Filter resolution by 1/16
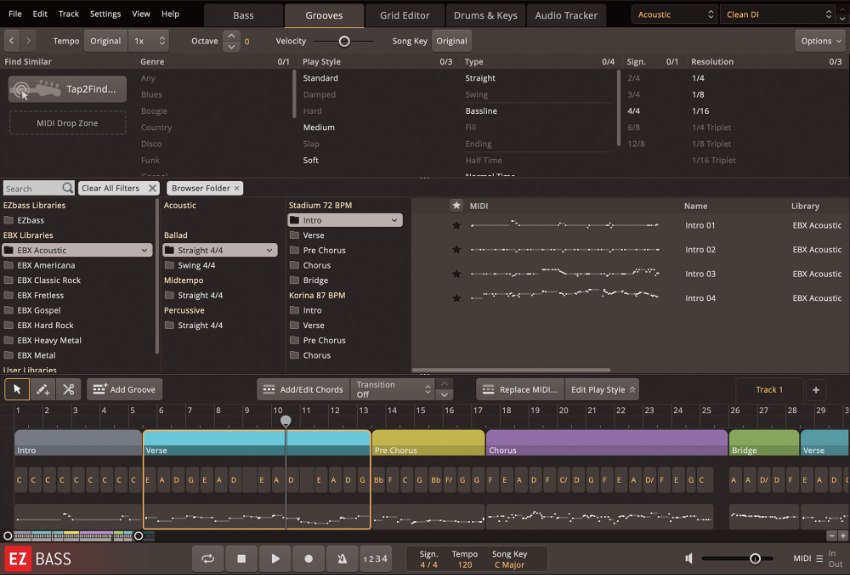The image size is (850, 575). point(700,111)
